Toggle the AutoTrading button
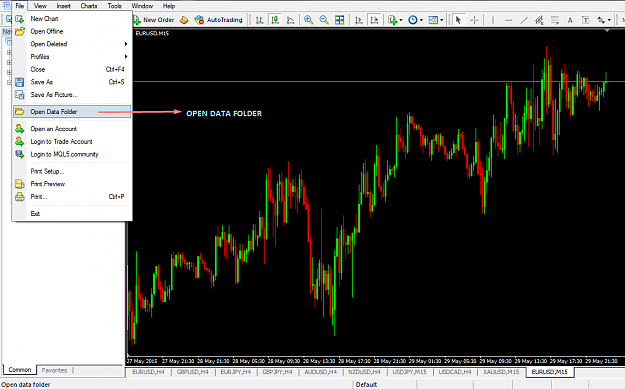625x389 pixels. [219, 20]
